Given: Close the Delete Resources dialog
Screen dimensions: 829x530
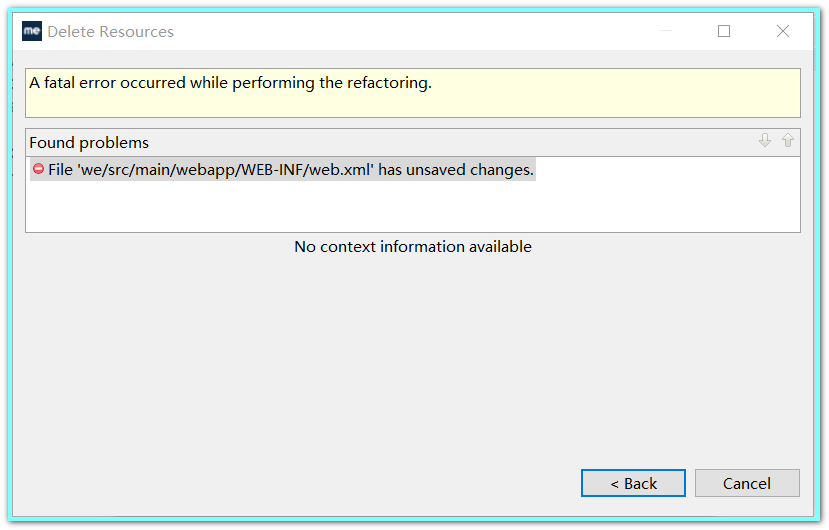Looking at the screenshot, I should tap(783, 31).
